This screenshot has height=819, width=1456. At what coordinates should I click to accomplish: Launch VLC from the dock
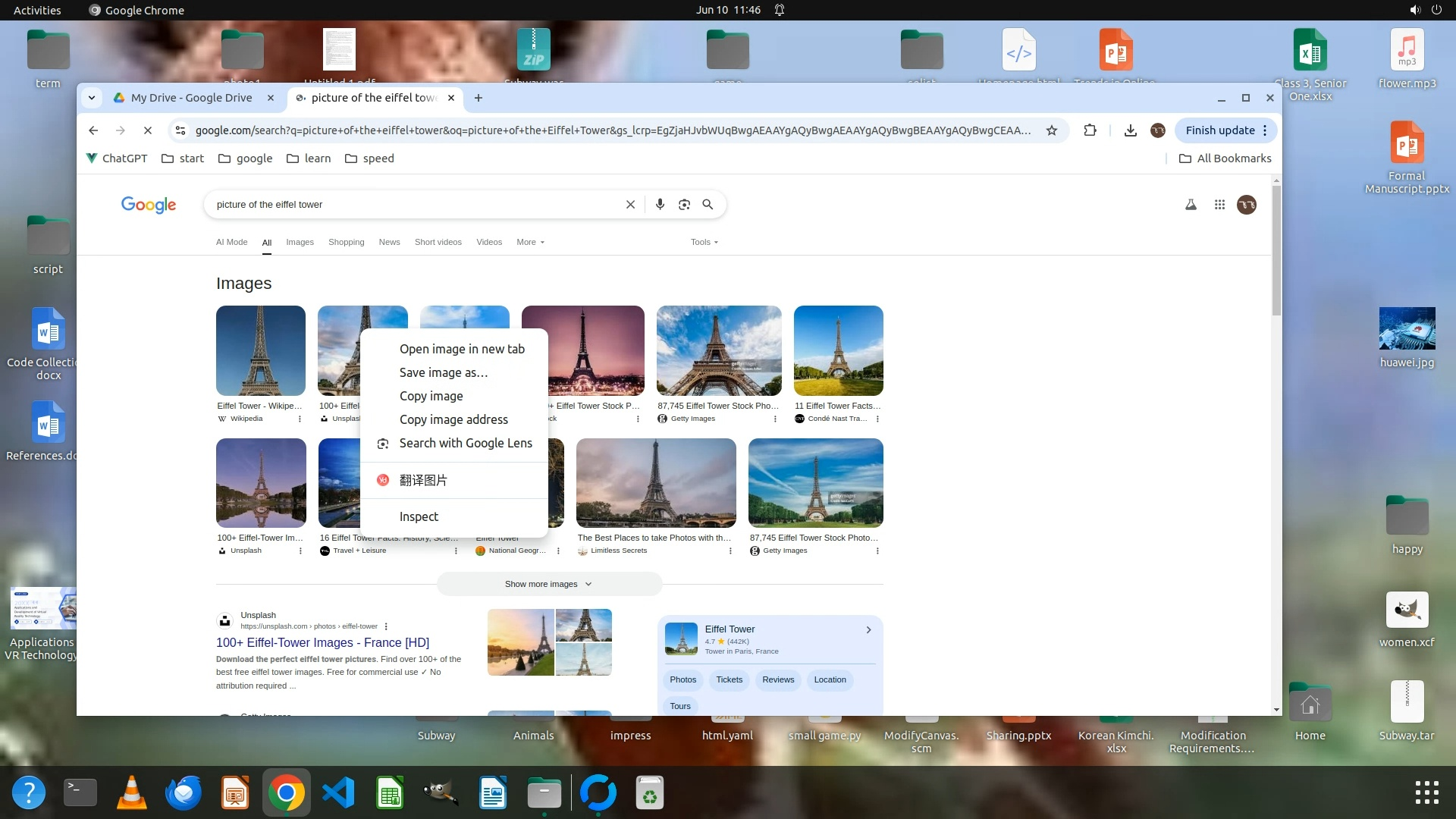(132, 793)
